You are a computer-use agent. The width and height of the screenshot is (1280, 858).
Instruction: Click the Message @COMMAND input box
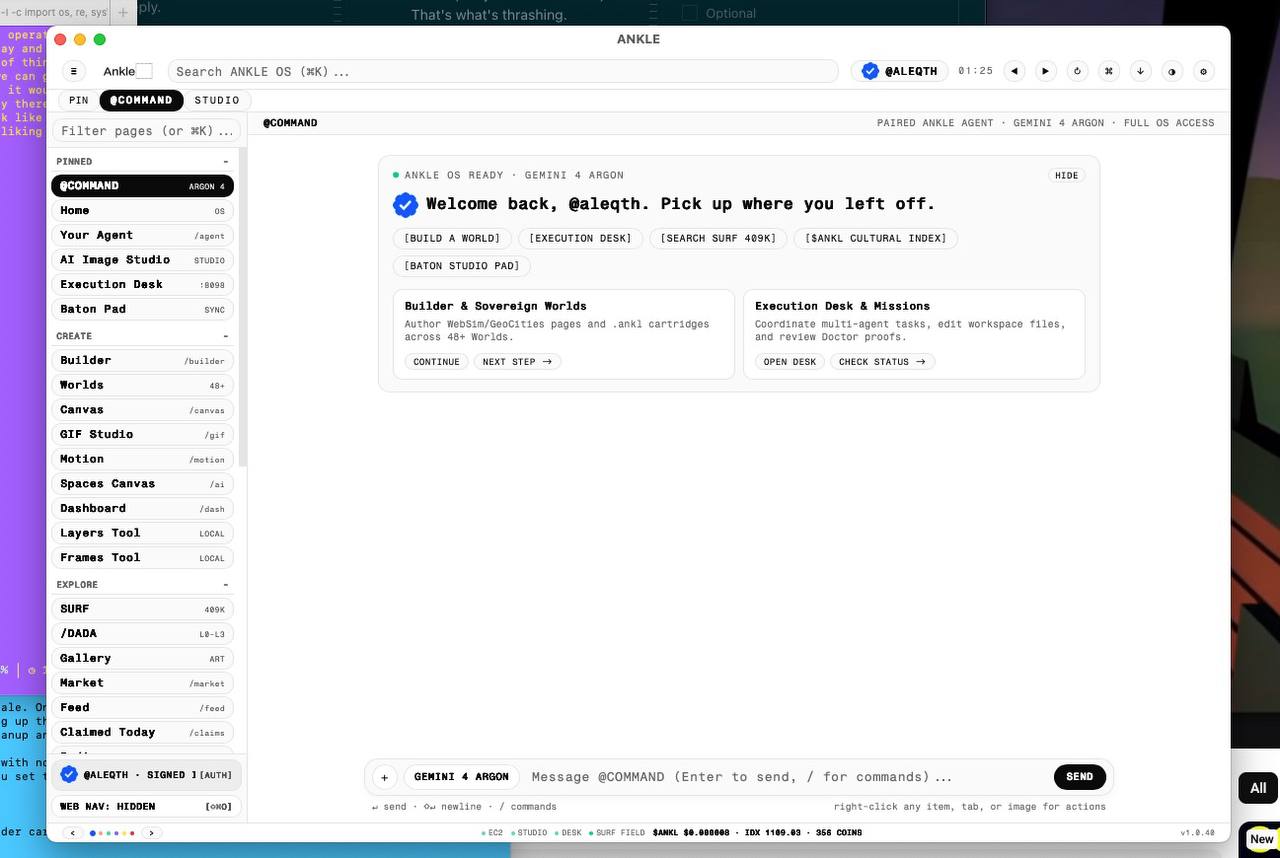click(787, 777)
